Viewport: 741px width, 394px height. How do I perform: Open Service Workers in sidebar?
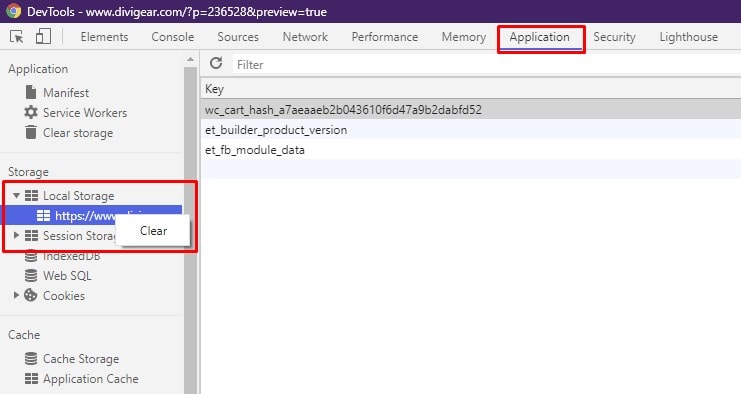[x=85, y=112]
